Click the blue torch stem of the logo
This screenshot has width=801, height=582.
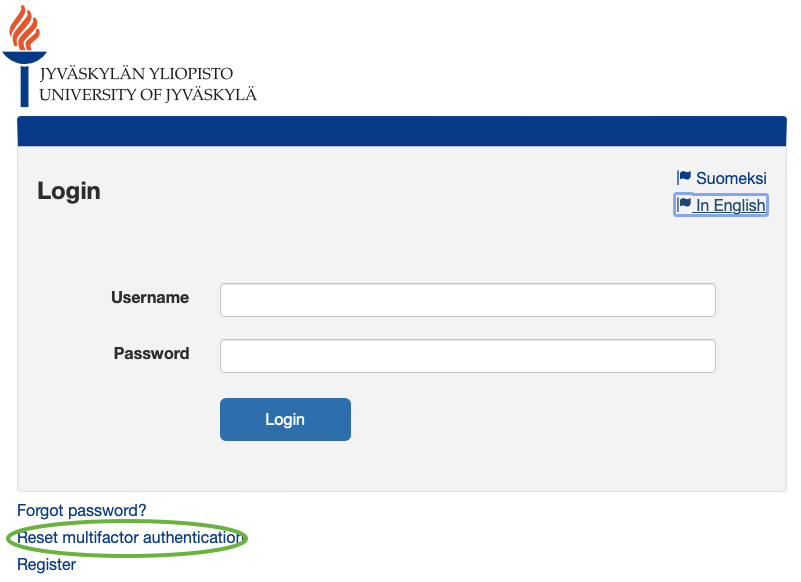click(24, 85)
